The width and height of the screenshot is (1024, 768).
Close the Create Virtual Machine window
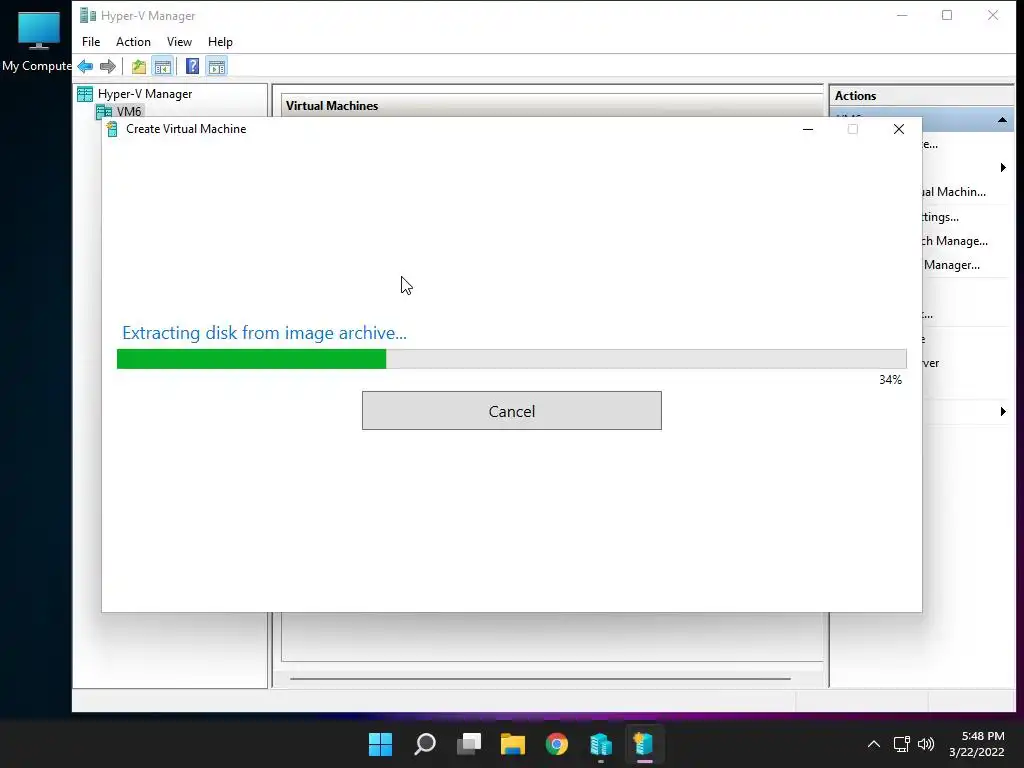tap(899, 129)
